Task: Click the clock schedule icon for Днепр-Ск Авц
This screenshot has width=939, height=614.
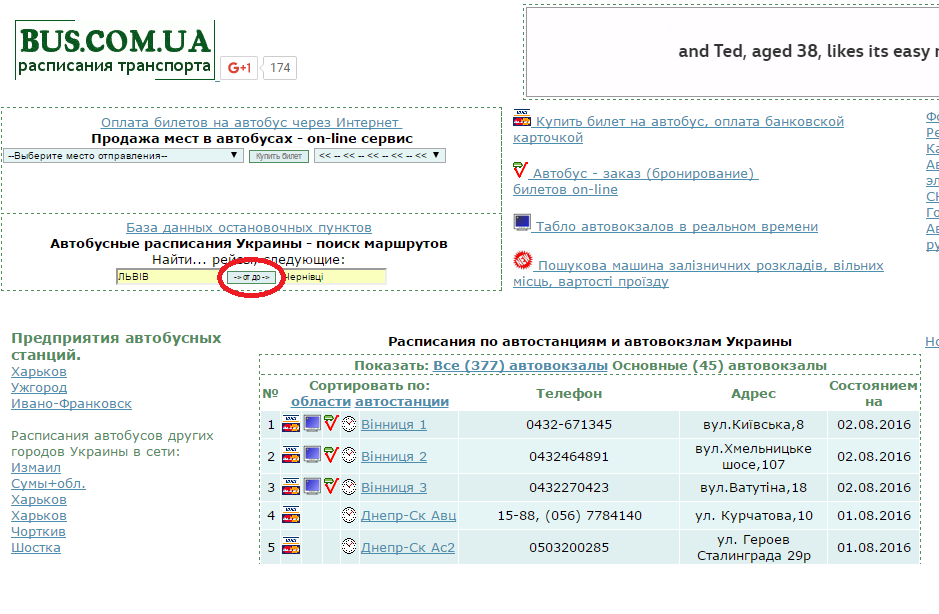Action: click(349, 515)
